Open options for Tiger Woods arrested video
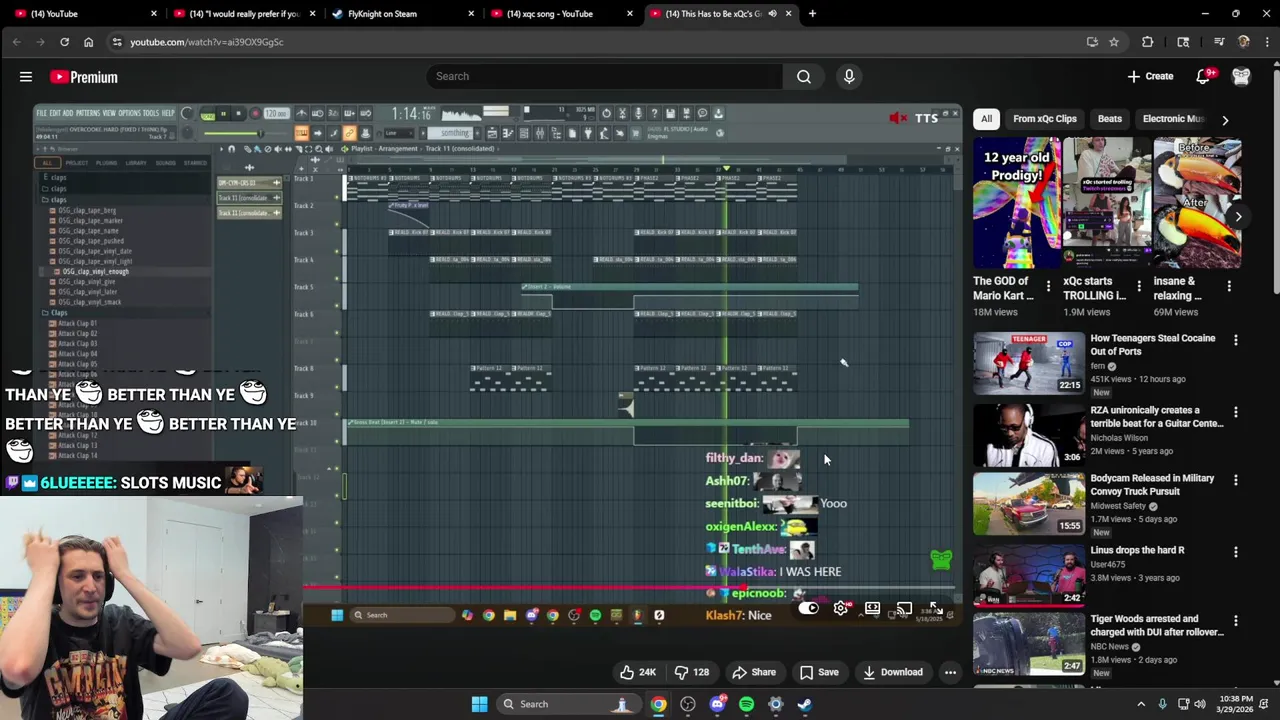 tap(1235, 621)
